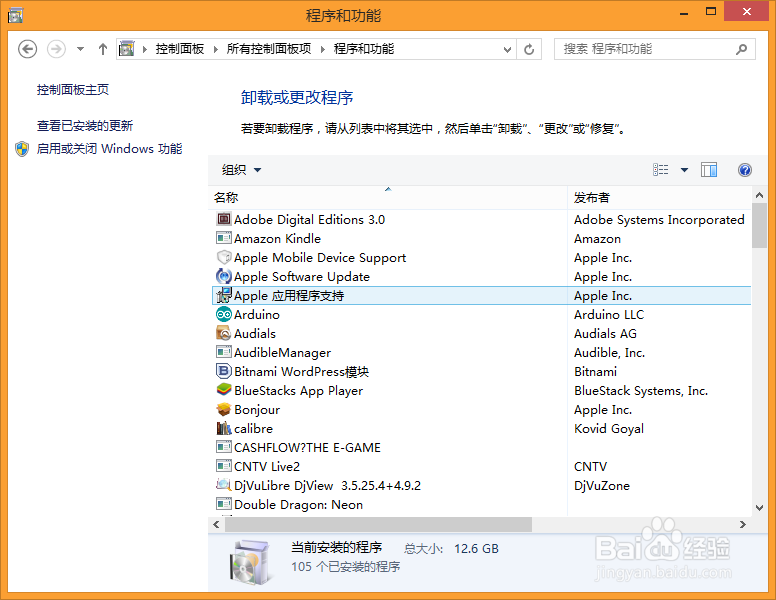Expand the root breadcrumb arrow before 控制面板
The image size is (776, 600).
[x=145, y=49]
